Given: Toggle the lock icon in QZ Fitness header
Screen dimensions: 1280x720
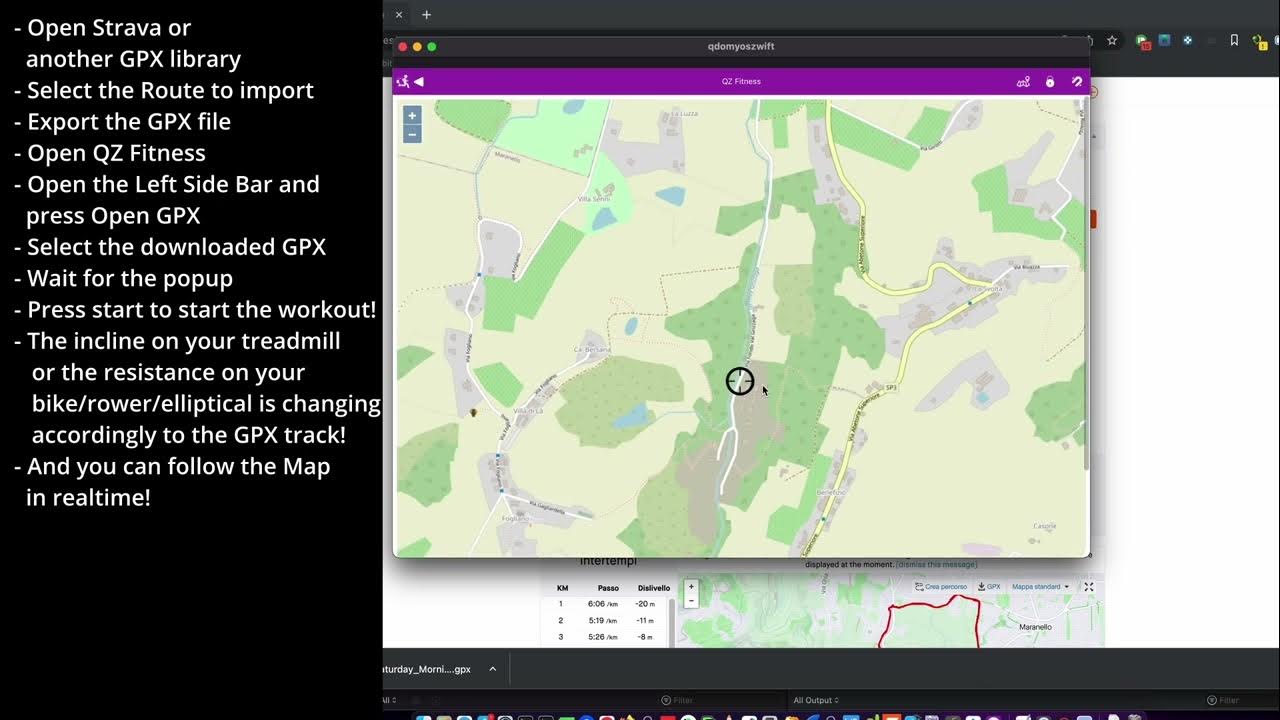Looking at the screenshot, I should point(1050,82).
